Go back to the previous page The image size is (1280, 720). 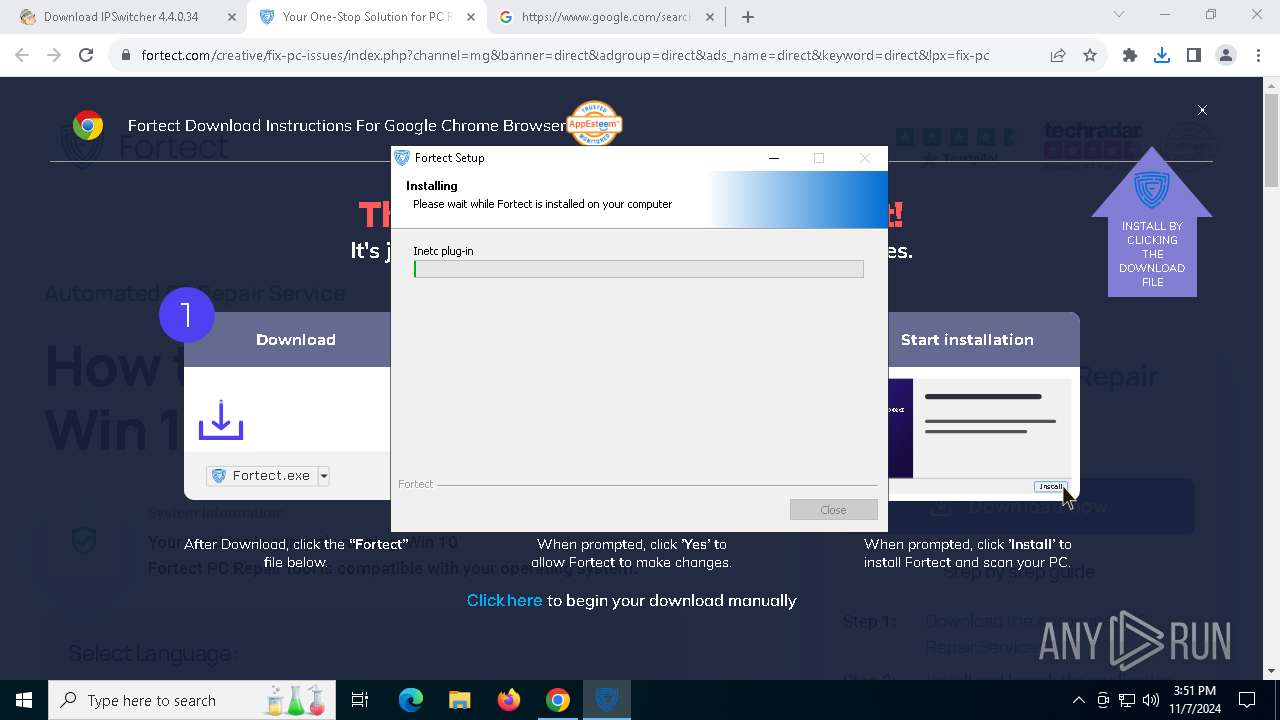click(x=22, y=56)
